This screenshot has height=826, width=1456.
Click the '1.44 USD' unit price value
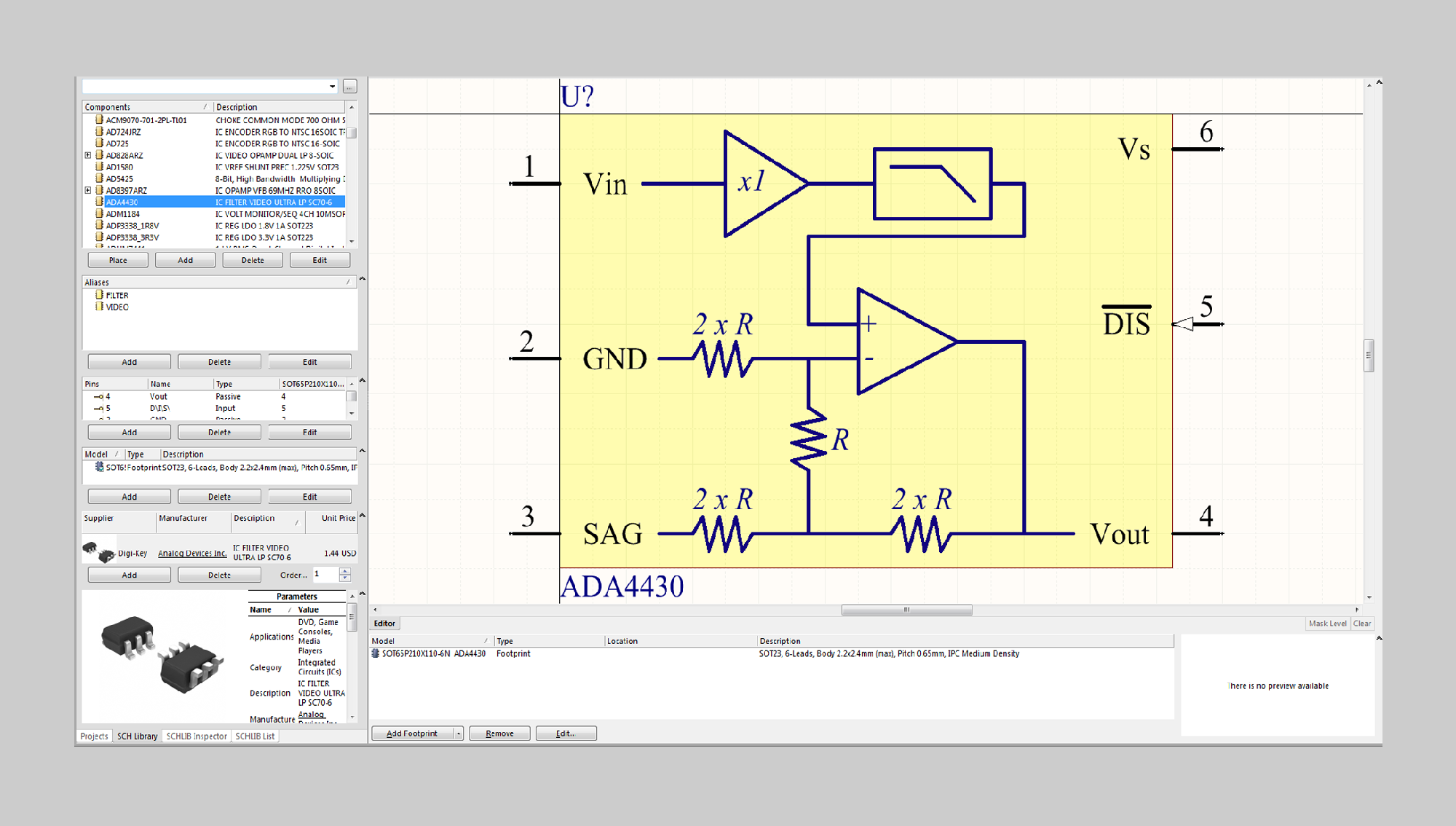[x=339, y=554]
